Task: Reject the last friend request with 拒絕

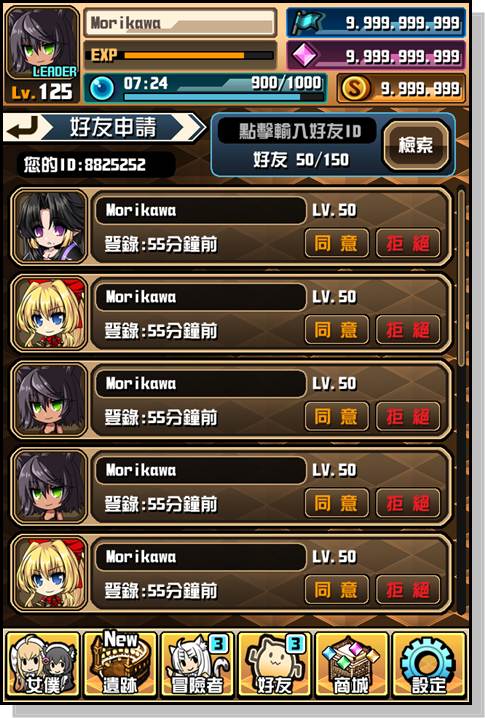Action: pyautogui.click(x=408, y=589)
